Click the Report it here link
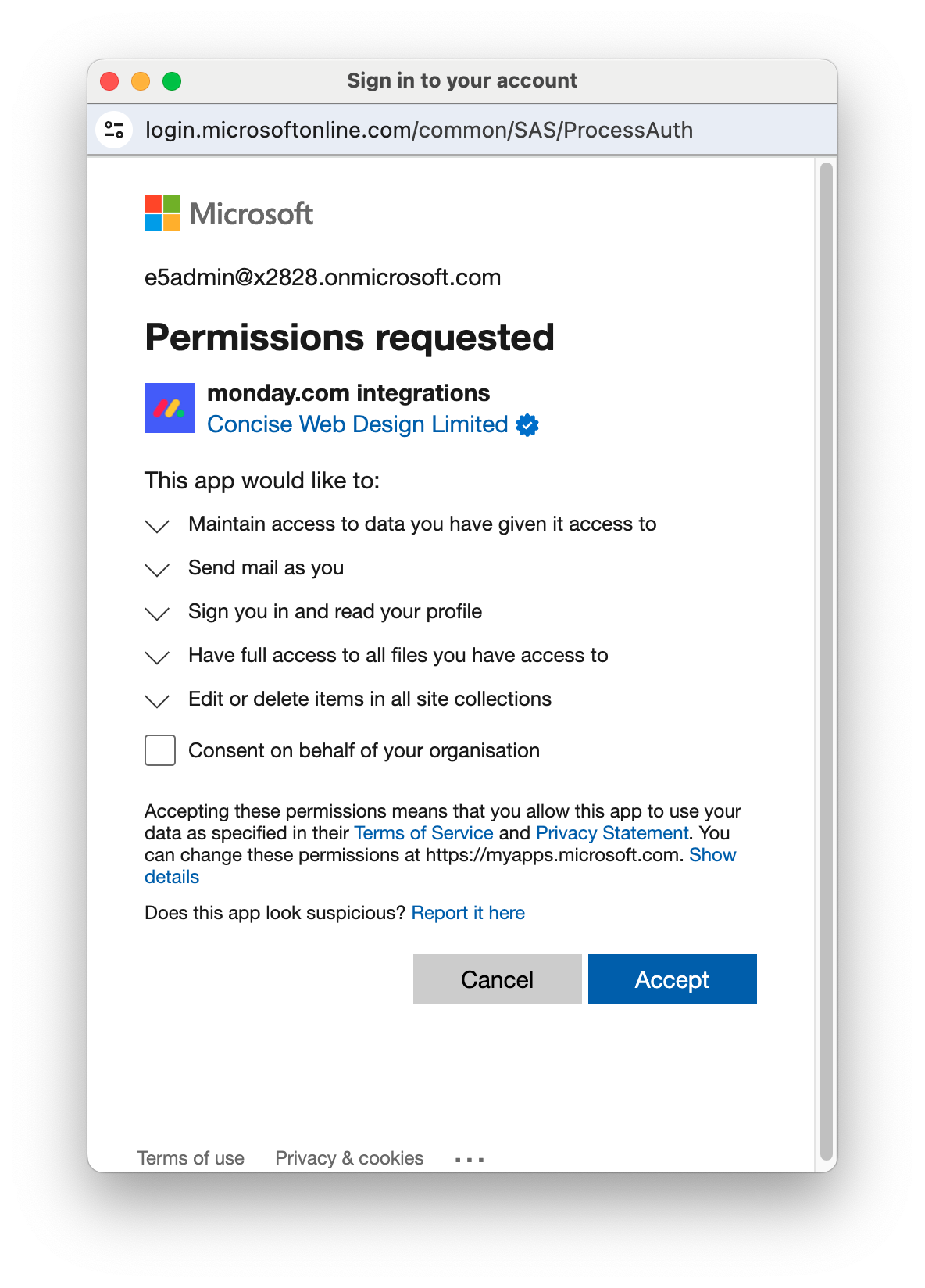 (468, 913)
